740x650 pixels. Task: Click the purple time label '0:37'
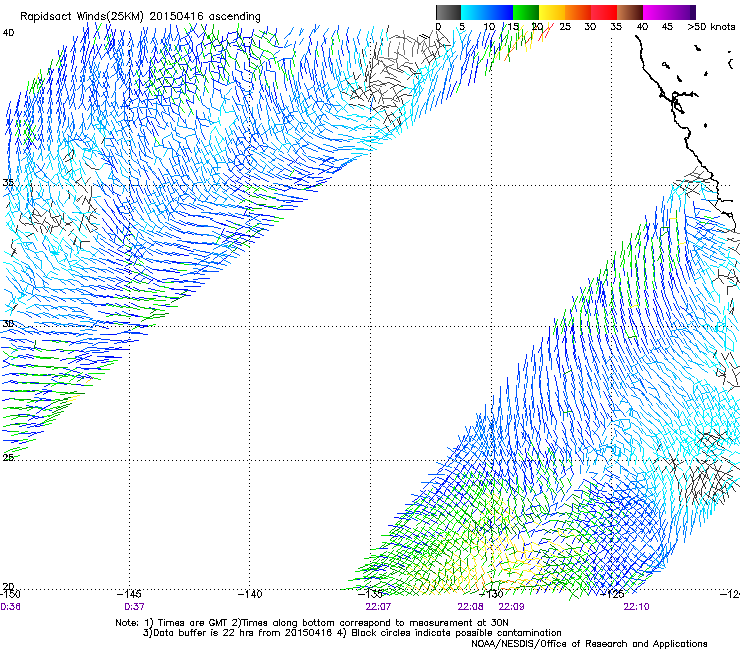click(x=134, y=607)
